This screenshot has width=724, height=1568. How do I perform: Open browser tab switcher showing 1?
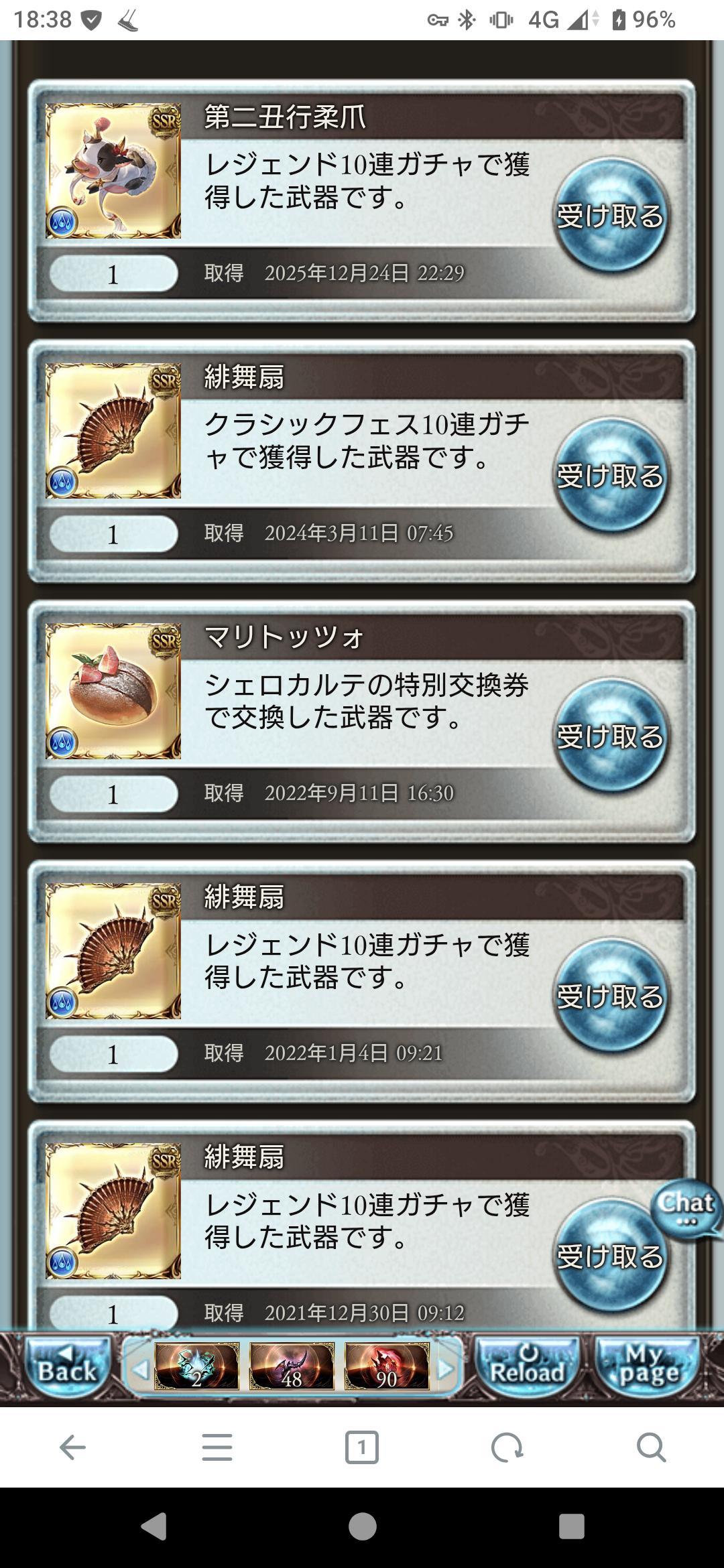pyautogui.click(x=362, y=1447)
